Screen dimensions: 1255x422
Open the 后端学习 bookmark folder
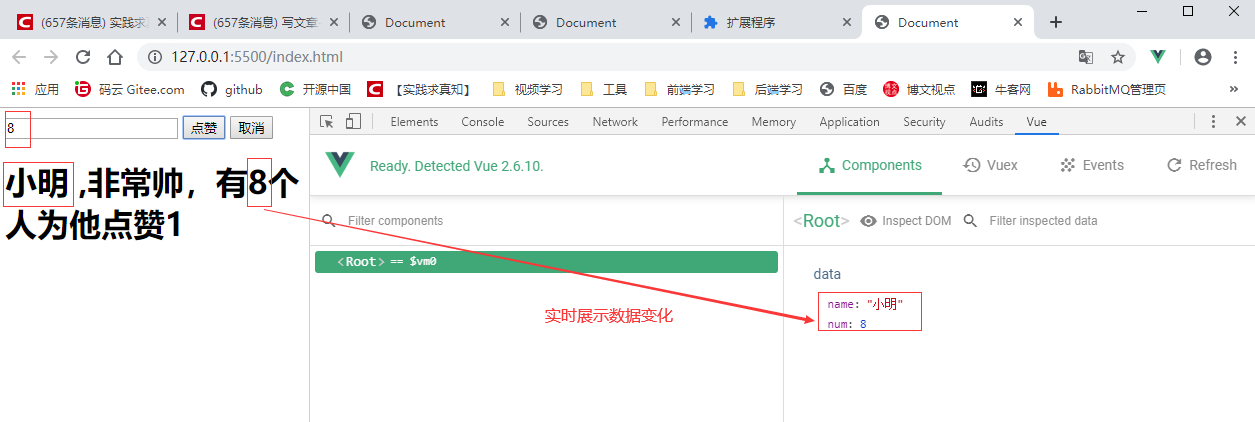pyautogui.click(x=767, y=89)
